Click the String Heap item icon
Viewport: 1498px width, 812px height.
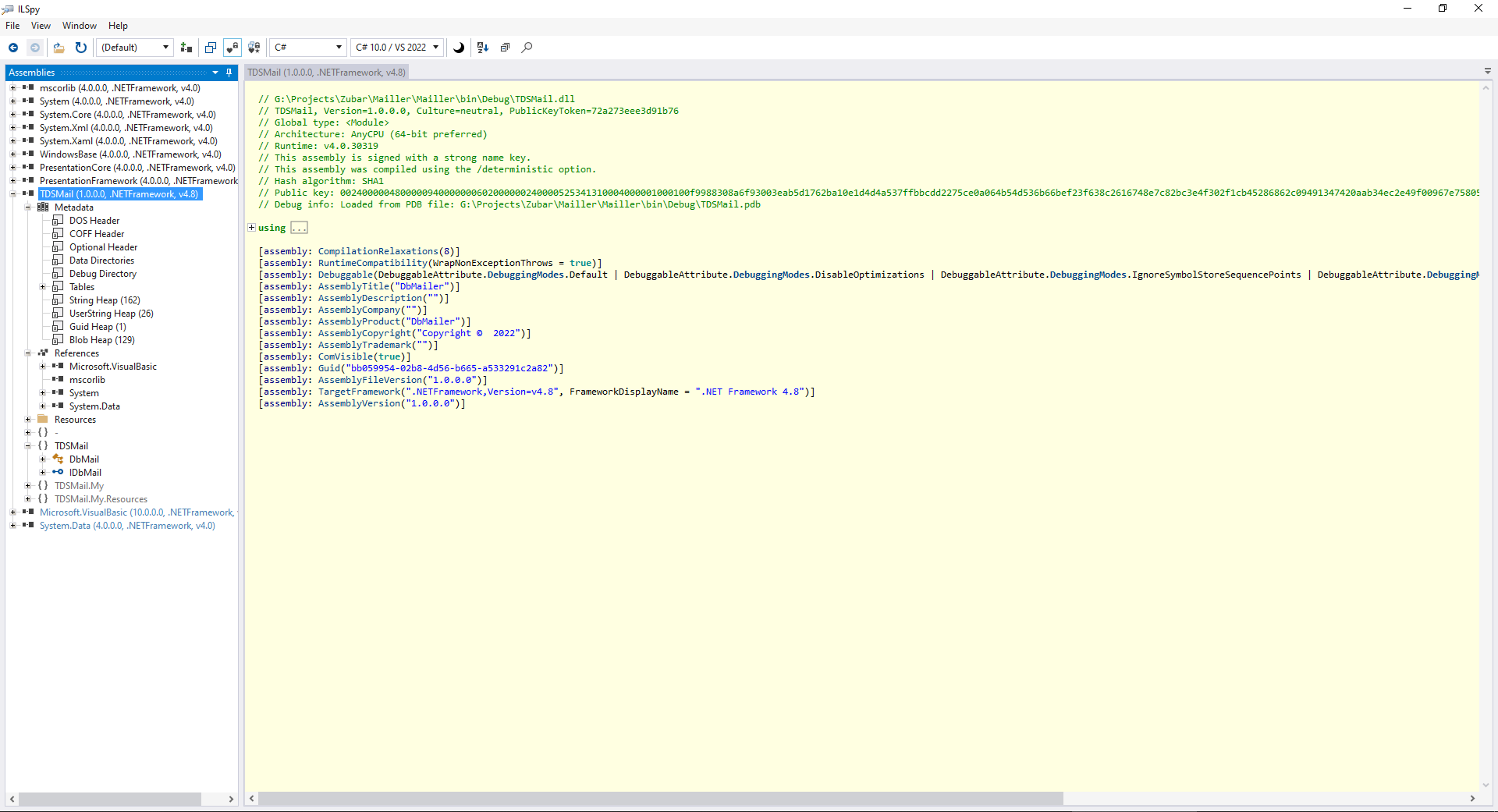click(58, 300)
